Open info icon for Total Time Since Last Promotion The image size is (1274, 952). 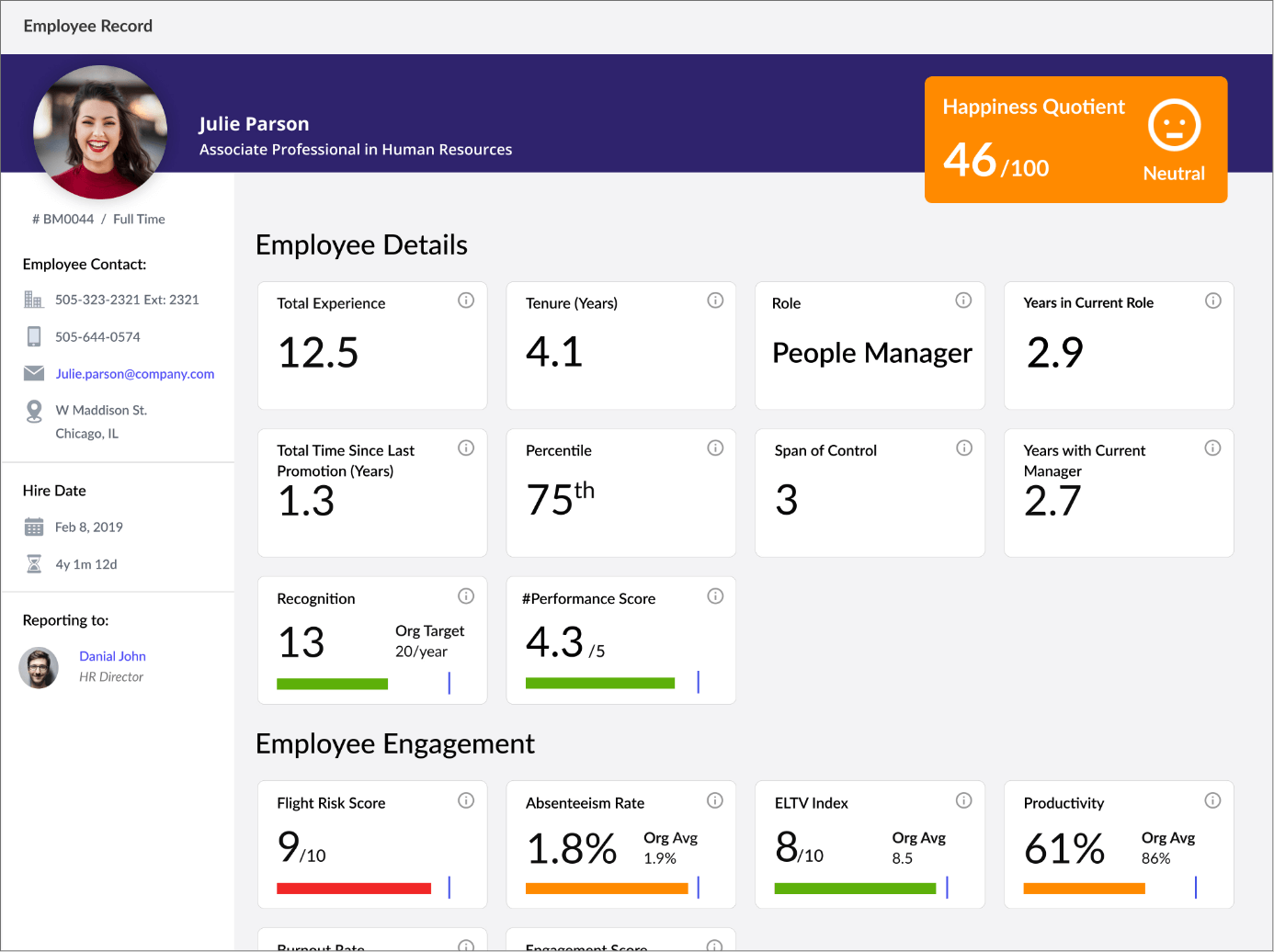pyautogui.click(x=466, y=448)
